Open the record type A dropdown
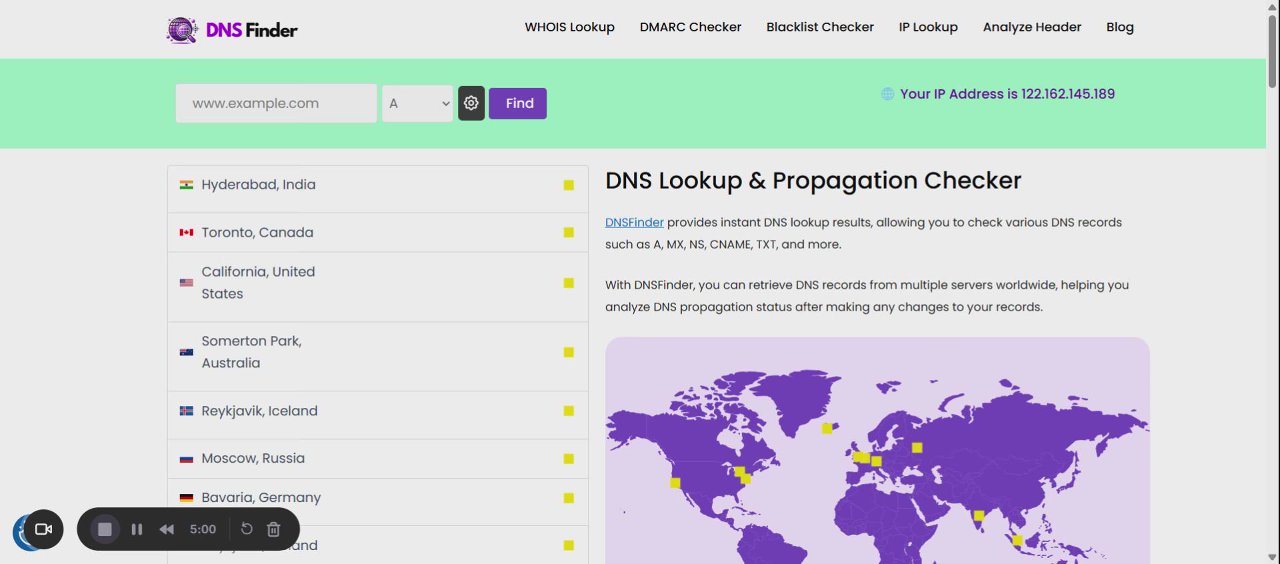 point(418,103)
